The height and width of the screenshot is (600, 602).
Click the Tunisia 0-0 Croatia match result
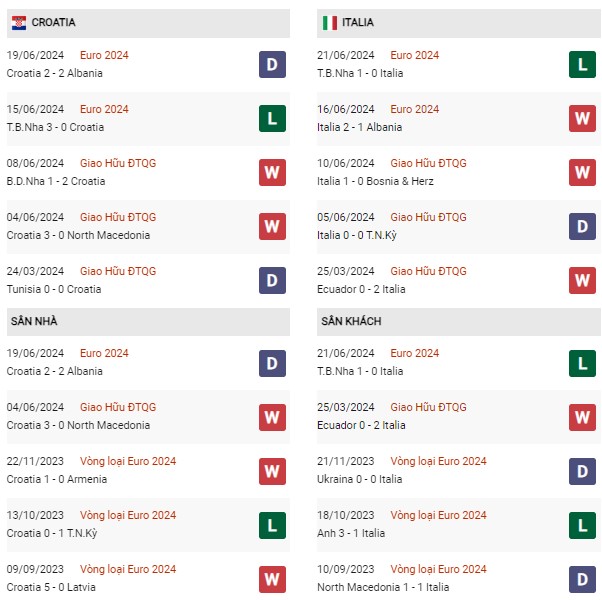54,289
